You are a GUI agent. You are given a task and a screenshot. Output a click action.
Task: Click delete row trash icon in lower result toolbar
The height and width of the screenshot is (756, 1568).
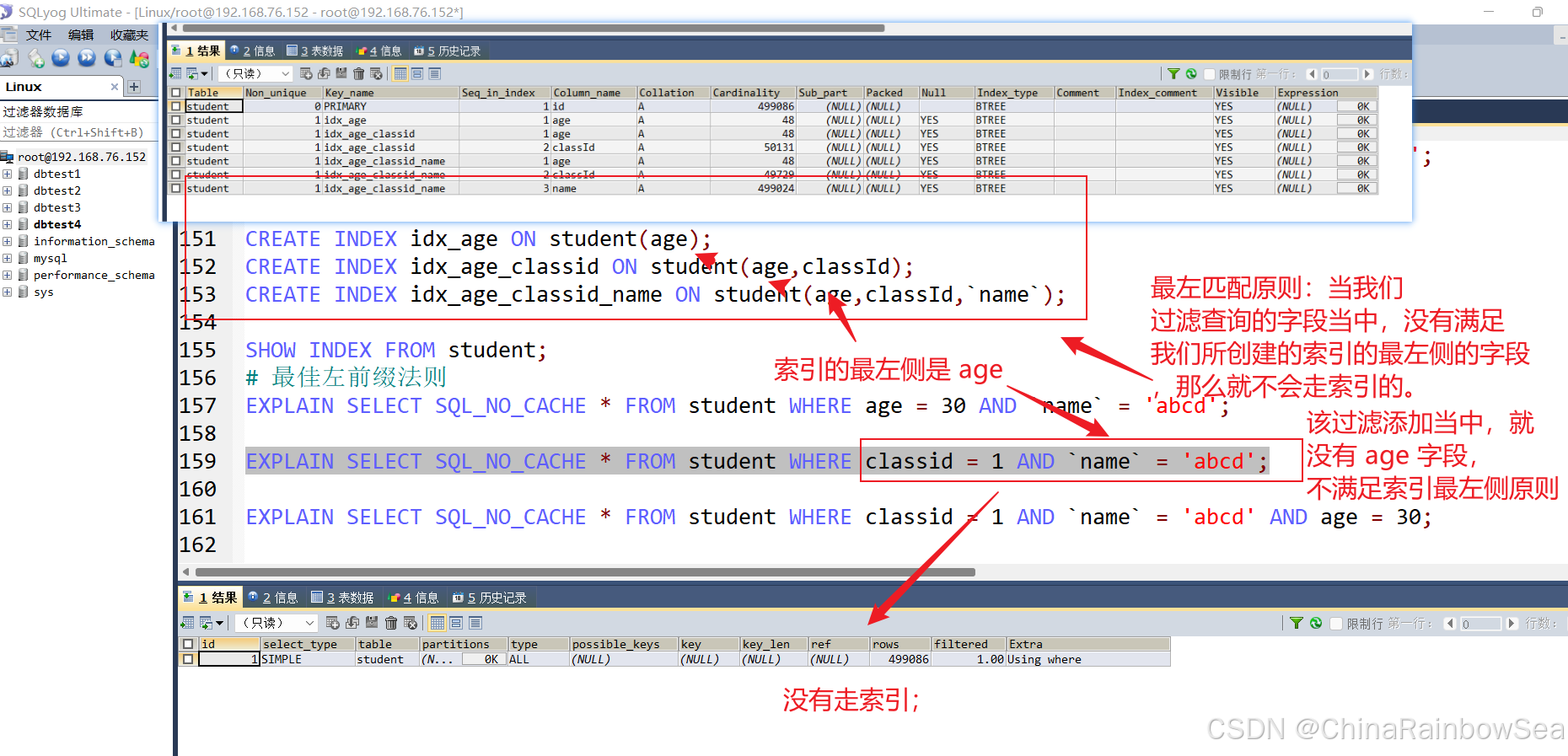click(x=391, y=623)
